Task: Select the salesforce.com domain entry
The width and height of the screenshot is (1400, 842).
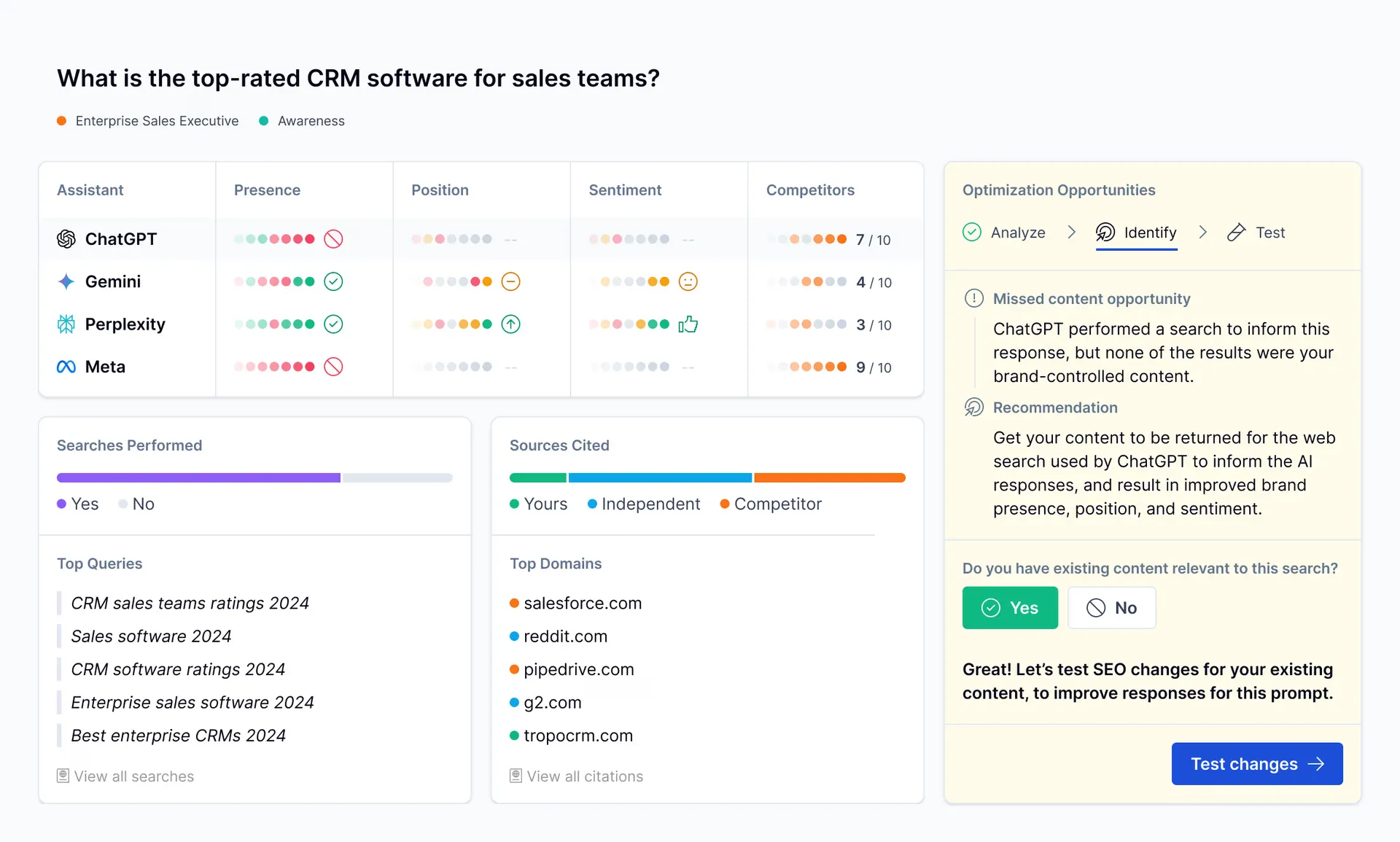Action: tap(583, 603)
